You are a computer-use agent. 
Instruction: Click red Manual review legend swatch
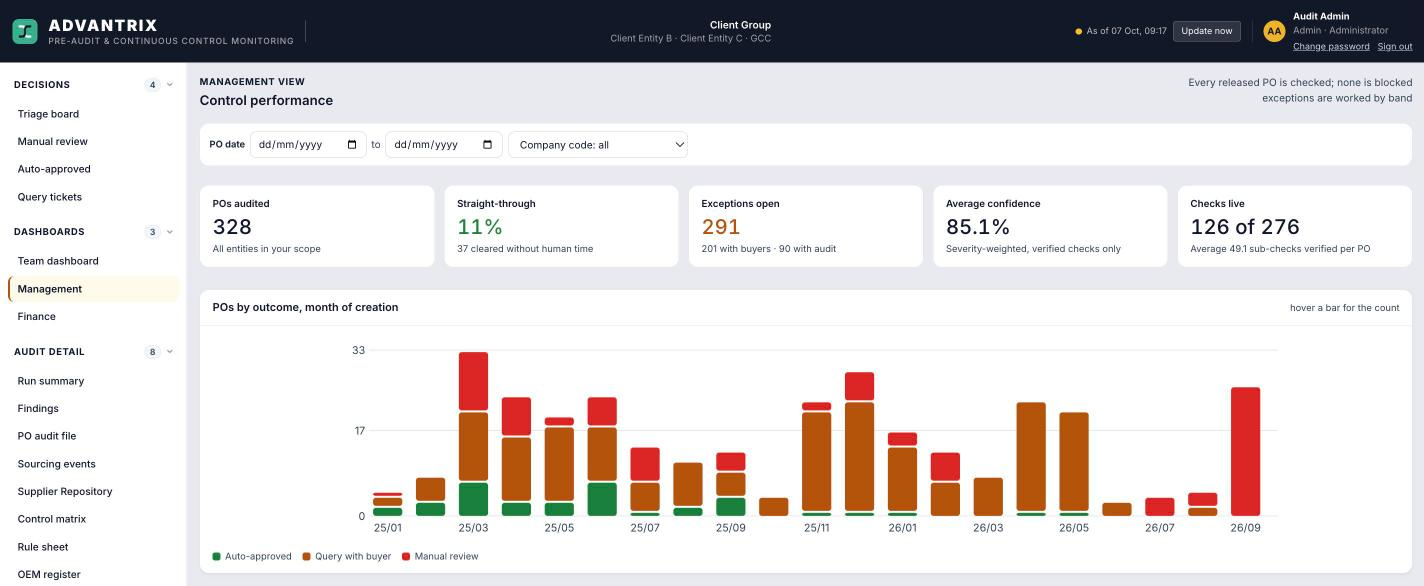pyautogui.click(x=406, y=556)
